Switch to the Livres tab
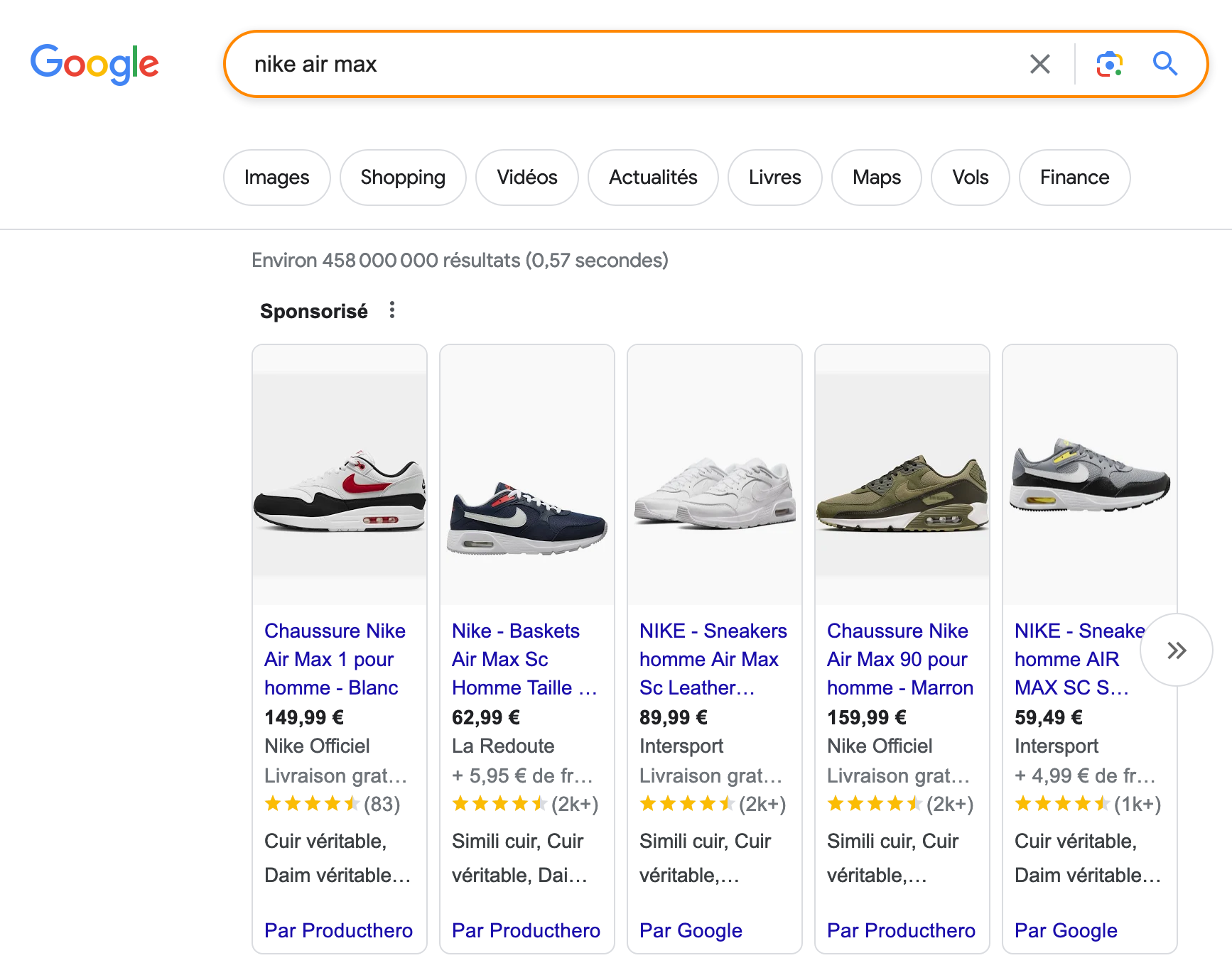The width and height of the screenshot is (1232, 980). coord(775,178)
